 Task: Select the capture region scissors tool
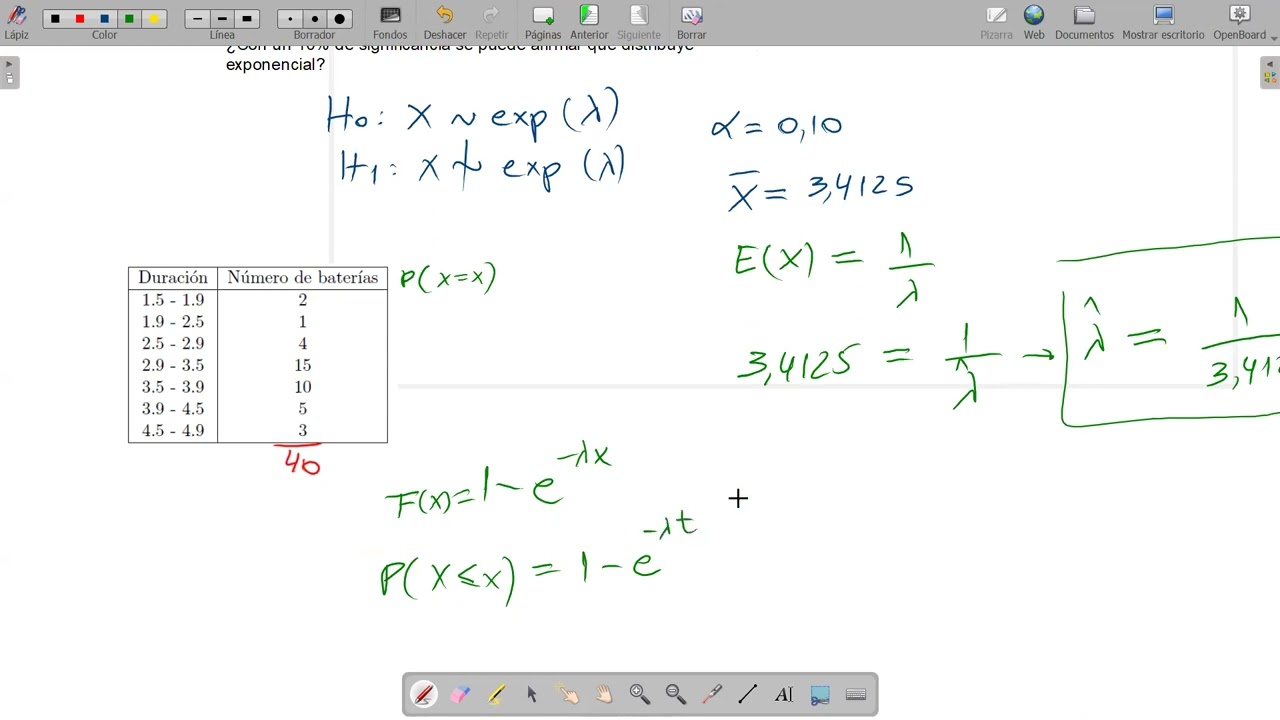coord(820,694)
